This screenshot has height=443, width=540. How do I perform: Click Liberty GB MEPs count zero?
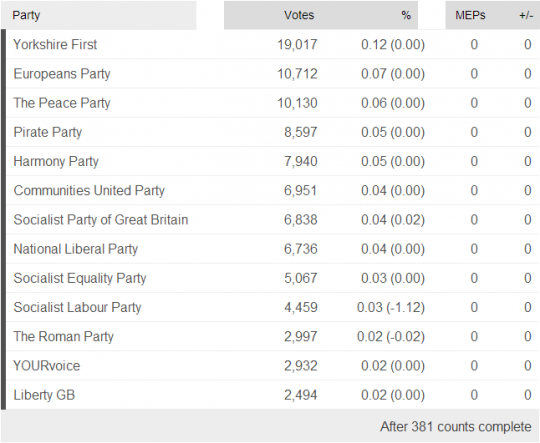point(474,395)
